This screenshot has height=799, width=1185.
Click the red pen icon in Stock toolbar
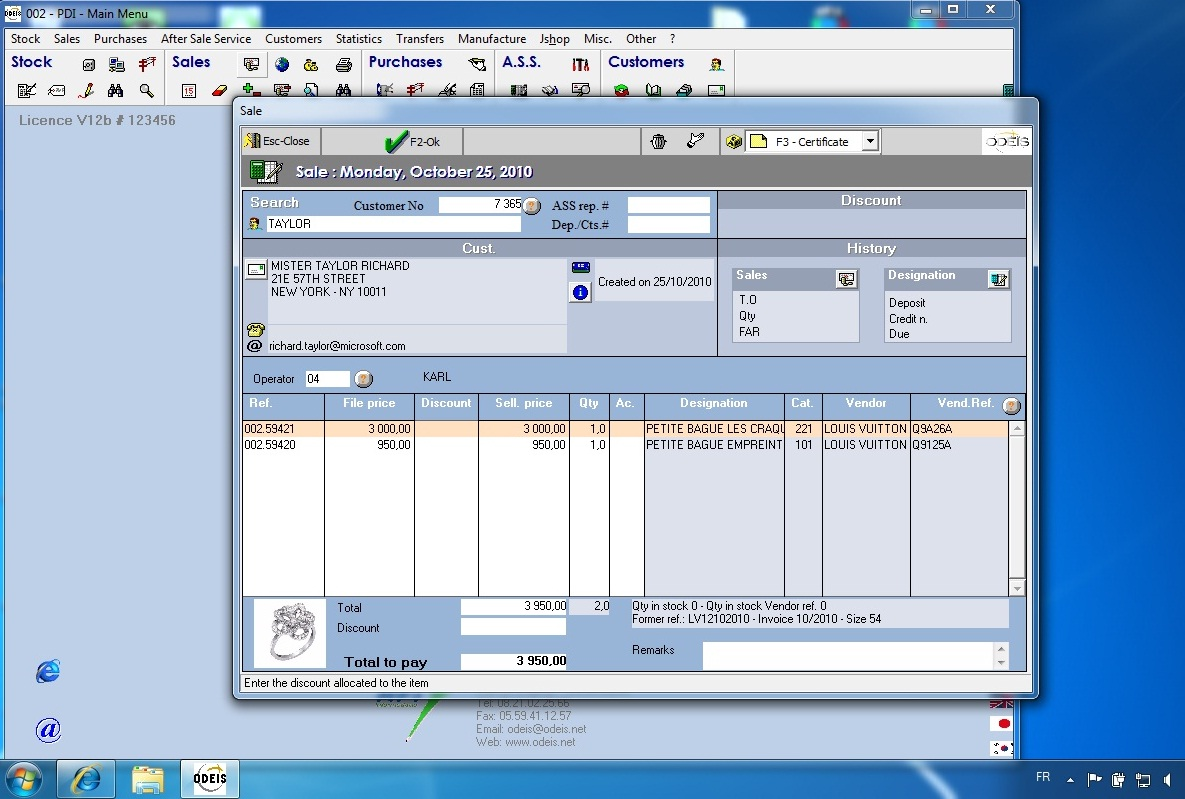point(86,91)
